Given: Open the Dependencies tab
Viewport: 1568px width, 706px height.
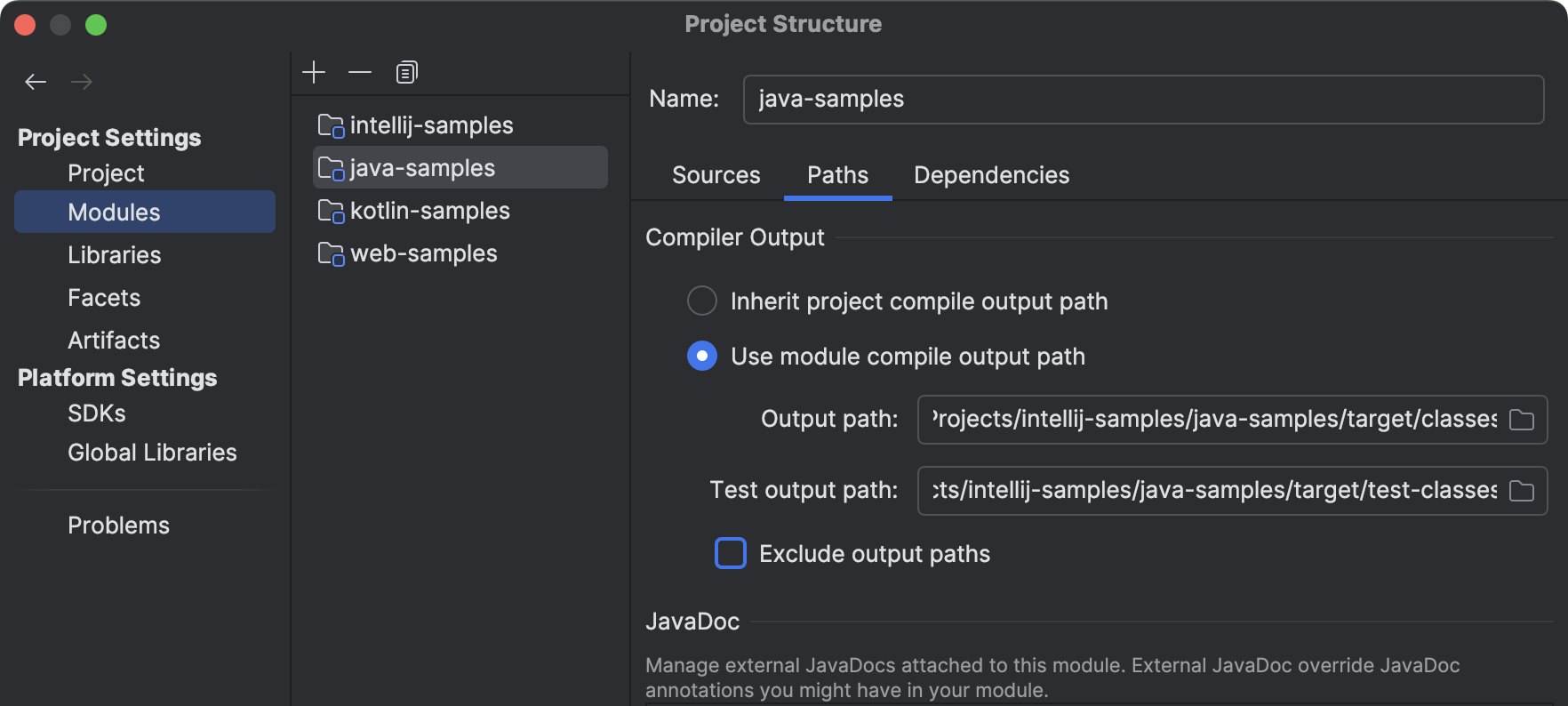Looking at the screenshot, I should (991, 175).
